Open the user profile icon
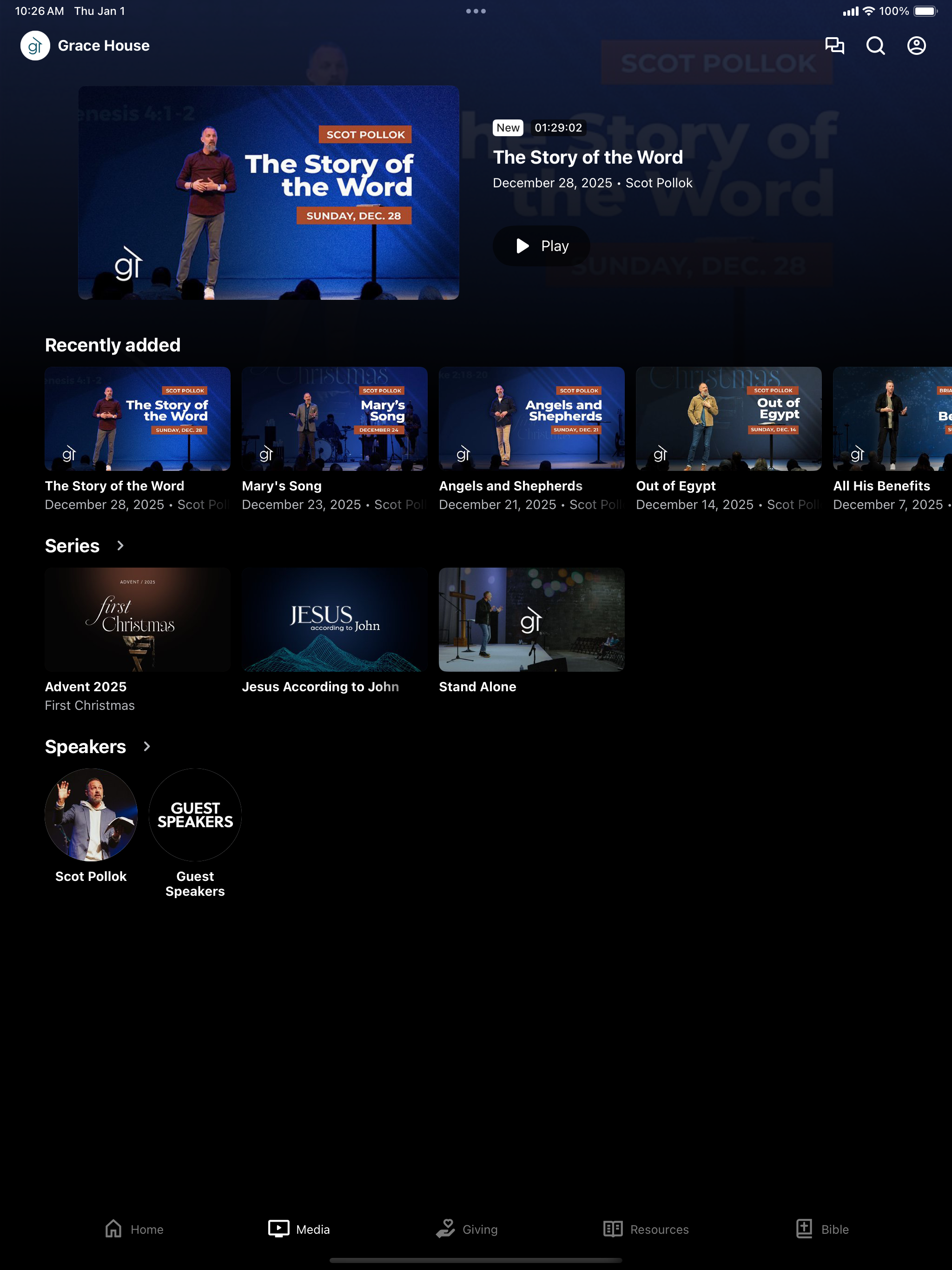Viewport: 952px width, 1270px height. tap(916, 46)
